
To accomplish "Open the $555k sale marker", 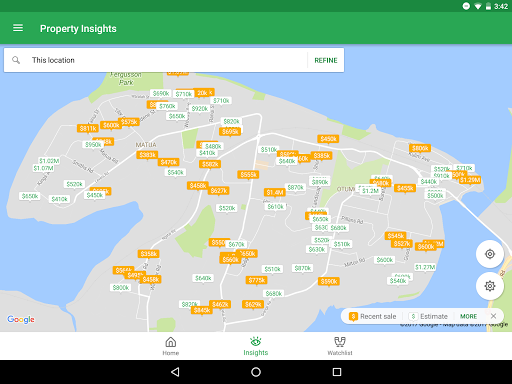I will [248, 175].
